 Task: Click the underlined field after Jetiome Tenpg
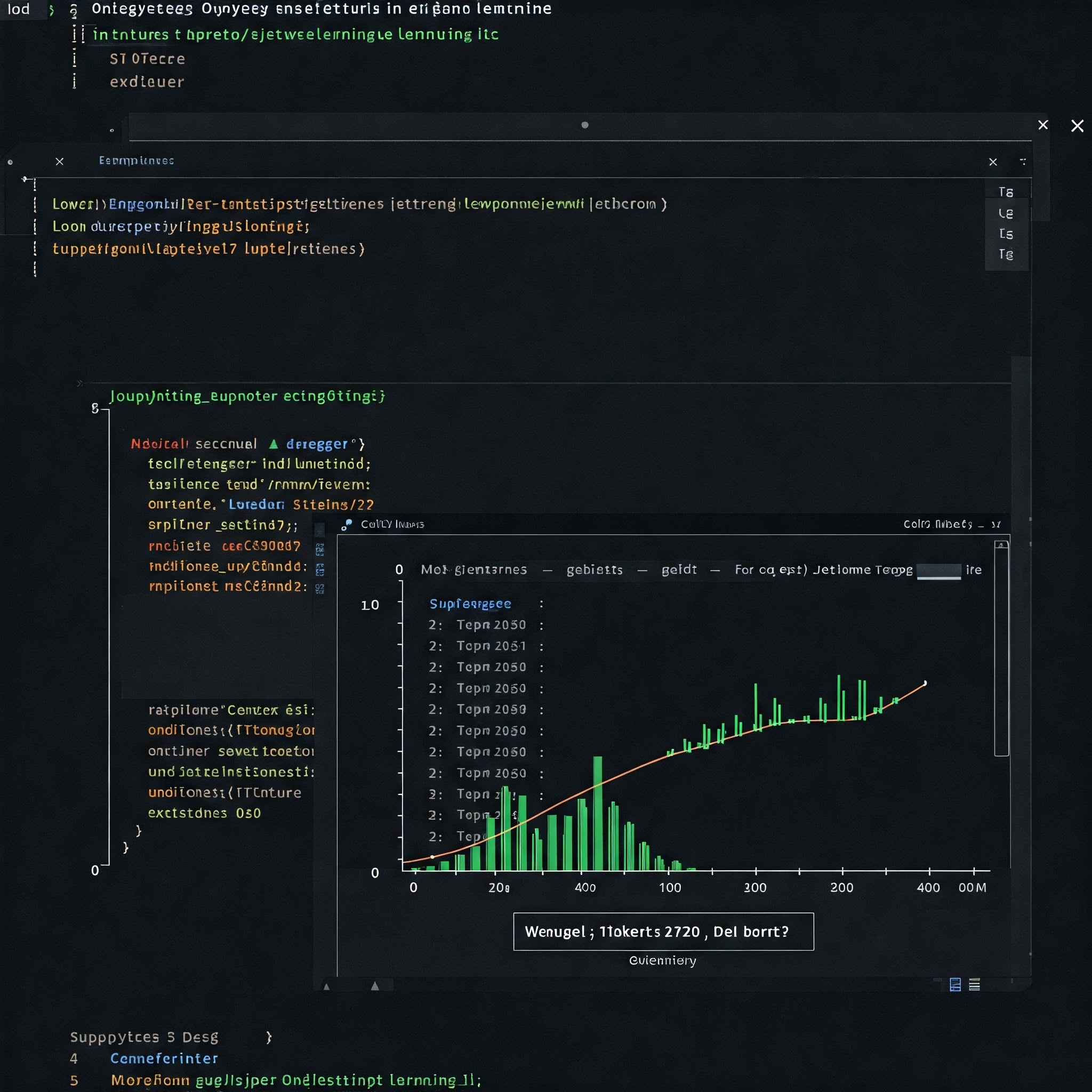(938, 571)
